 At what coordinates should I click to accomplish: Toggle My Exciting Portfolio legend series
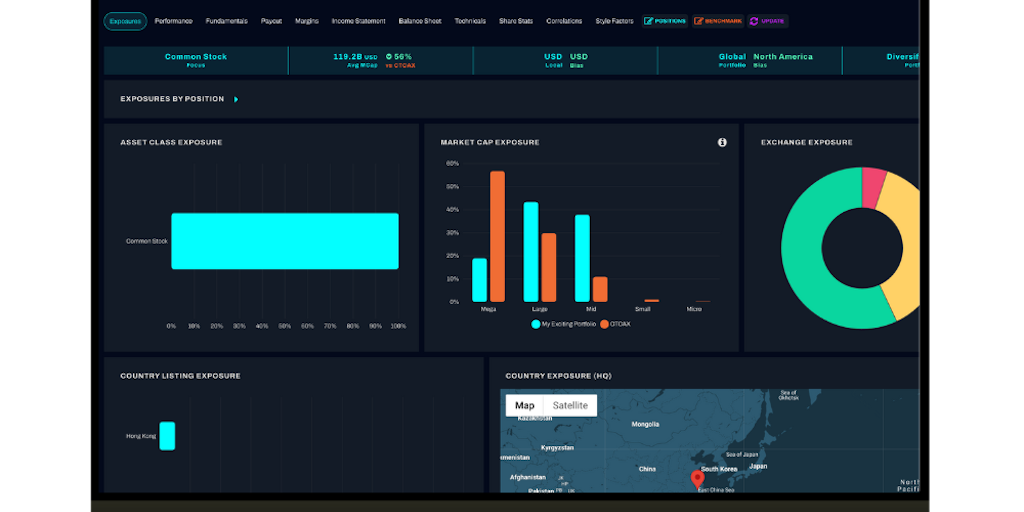(x=564, y=324)
